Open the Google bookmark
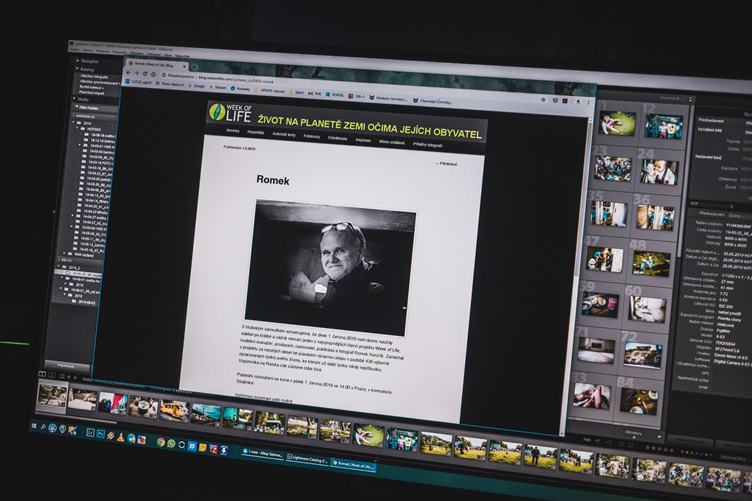Image resolution: width=752 pixels, height=501 pixels. (x=197, y=86)
